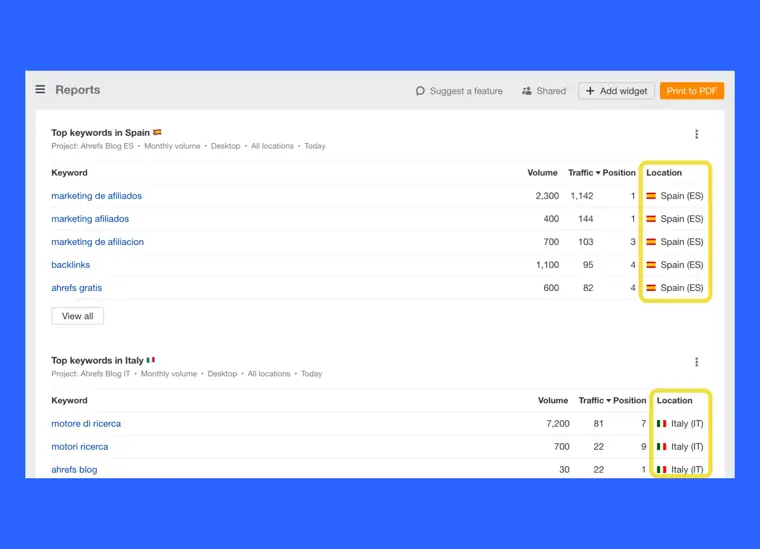
Task: Click the Reports page title
Action: (x=78, y=90)
